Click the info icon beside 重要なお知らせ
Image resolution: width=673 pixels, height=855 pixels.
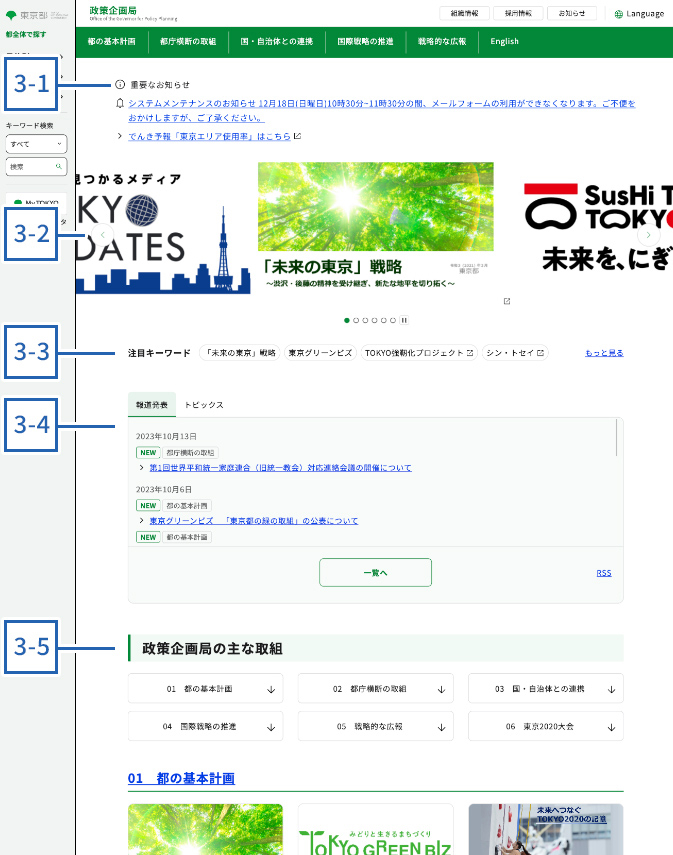[120, 85]
